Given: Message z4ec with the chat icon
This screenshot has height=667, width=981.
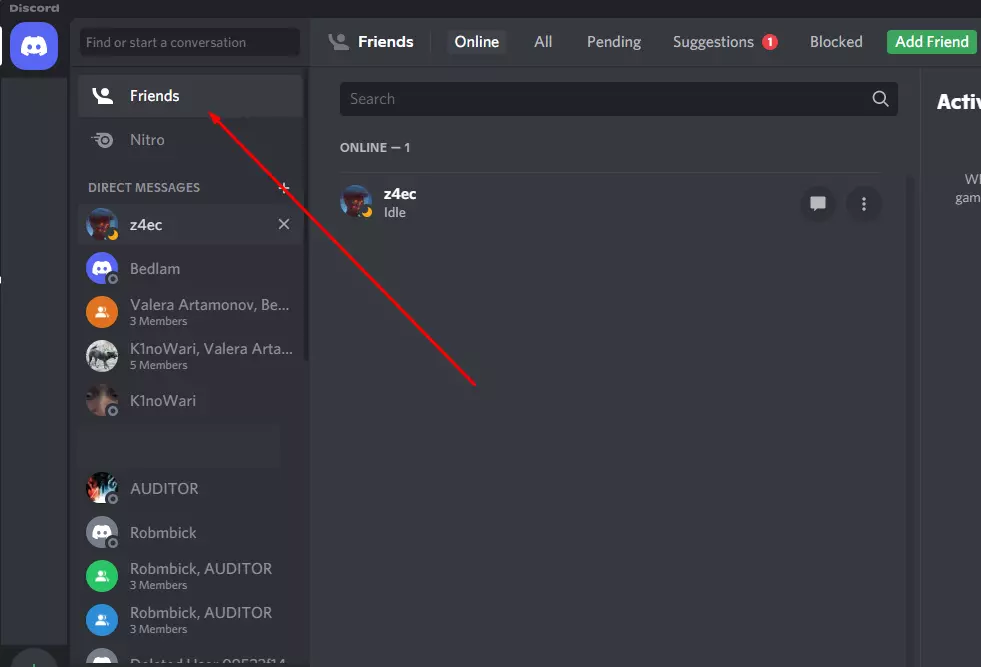Looking at the screenshot, I should [818, 203].
